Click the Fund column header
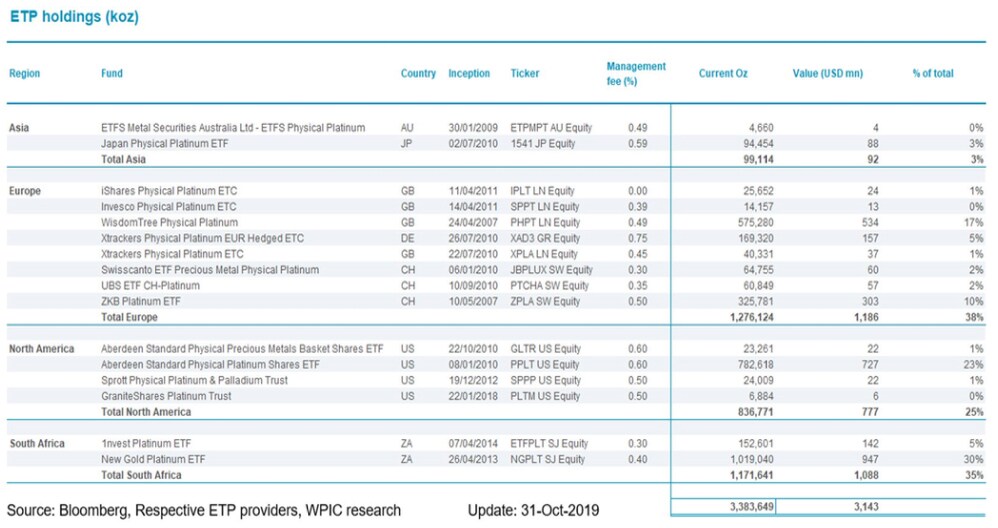Image resolution: width=998 pixels, height=528 pixels. (112, 74)
